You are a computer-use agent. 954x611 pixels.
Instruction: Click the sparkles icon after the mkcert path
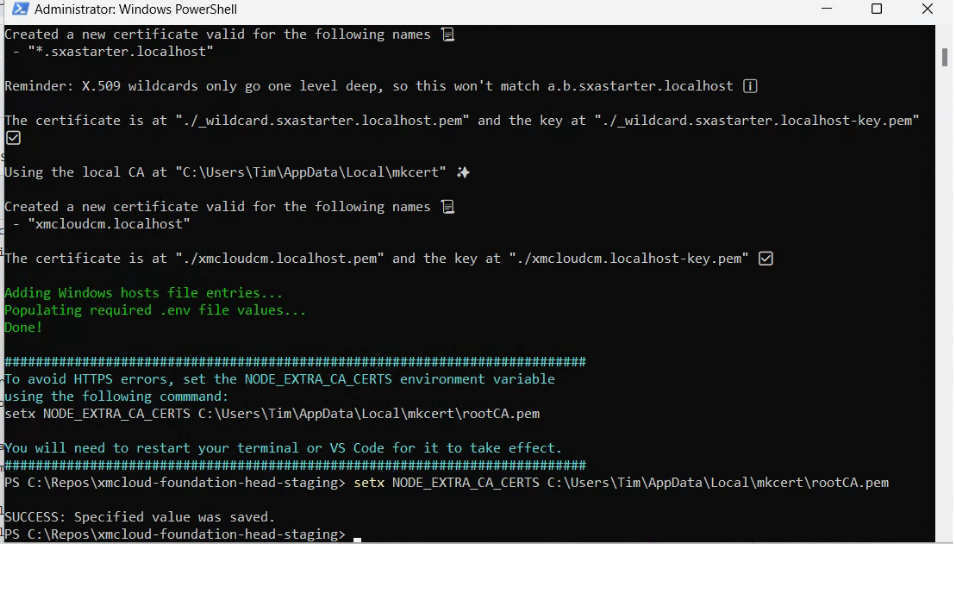tap(463, 172)
